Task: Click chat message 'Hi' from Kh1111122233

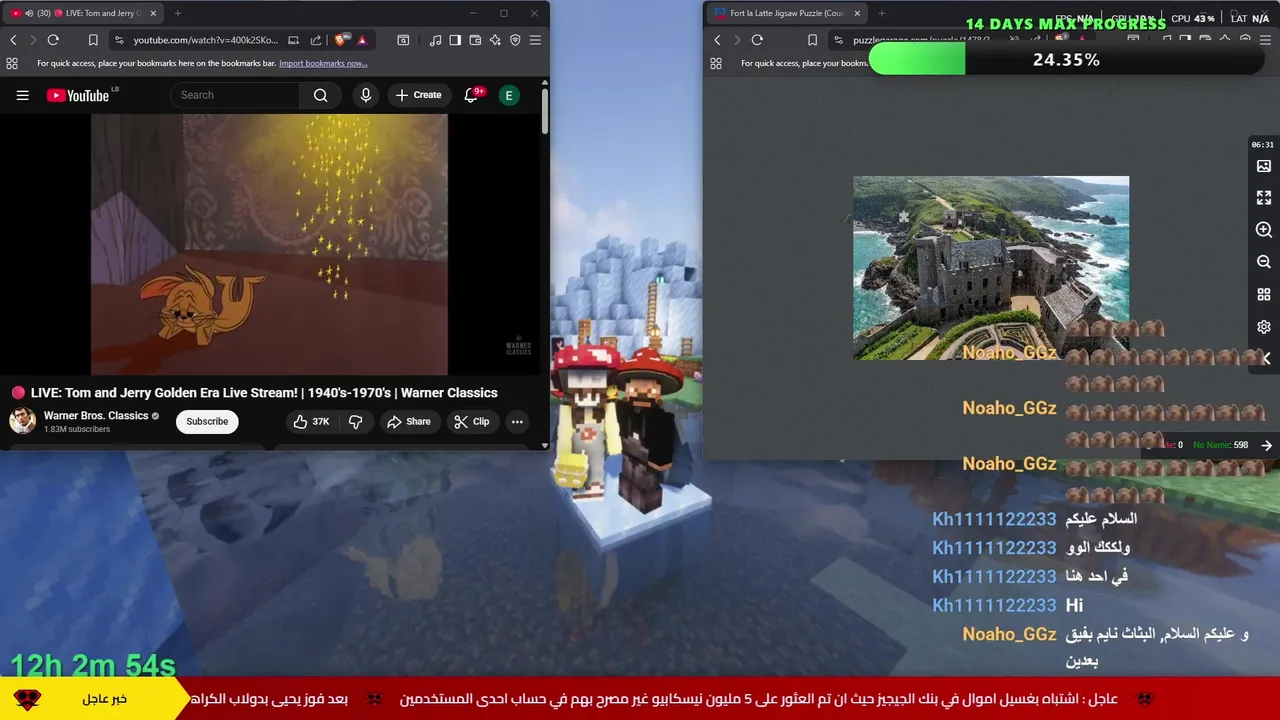Action: (x=1074, y=605)
